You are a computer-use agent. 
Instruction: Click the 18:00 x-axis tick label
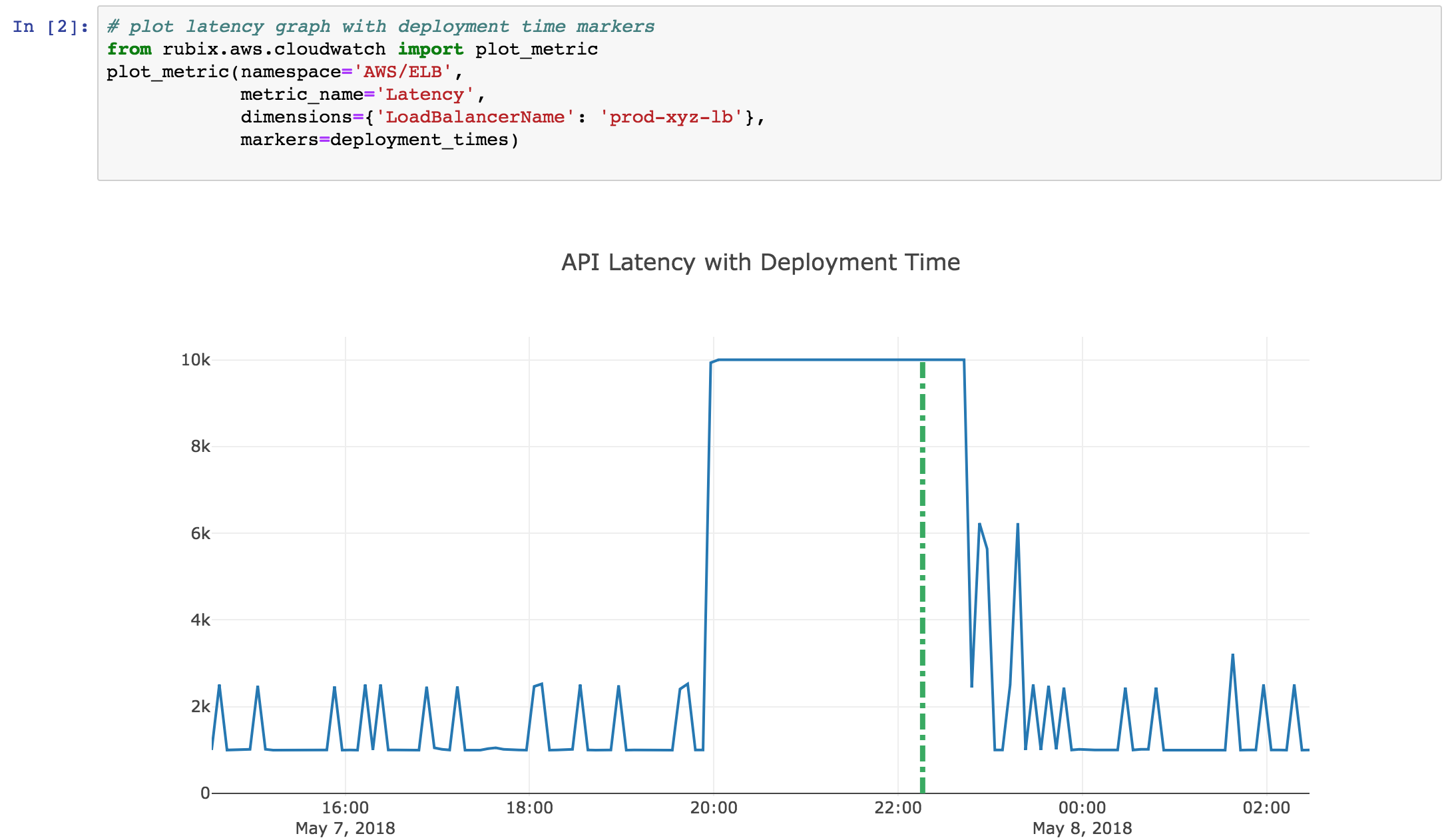point(529,808)
